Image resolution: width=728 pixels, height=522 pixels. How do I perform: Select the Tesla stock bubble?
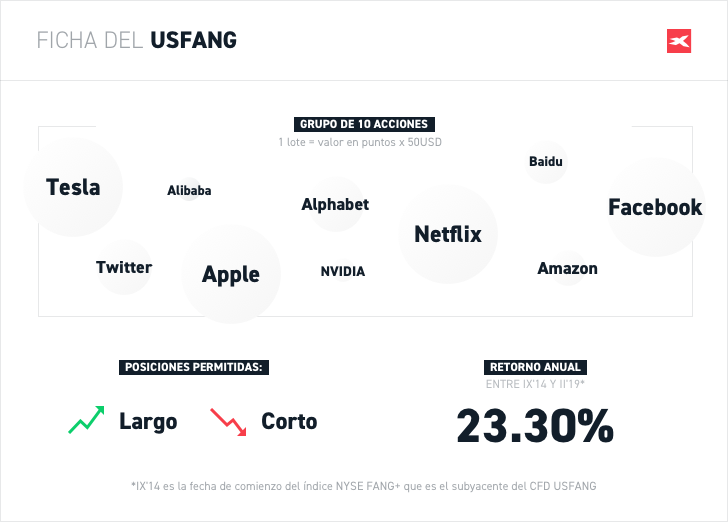click(73, 187)
